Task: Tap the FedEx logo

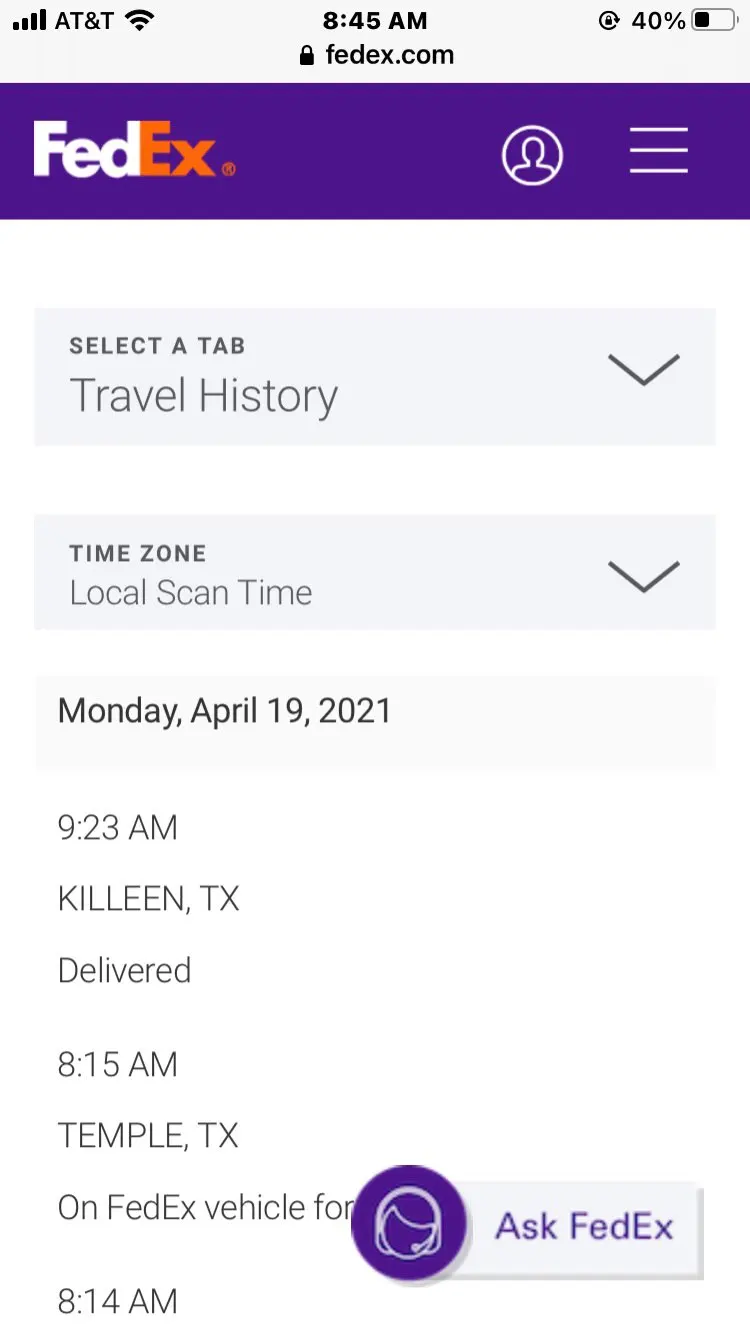Action: click(134, 150)
